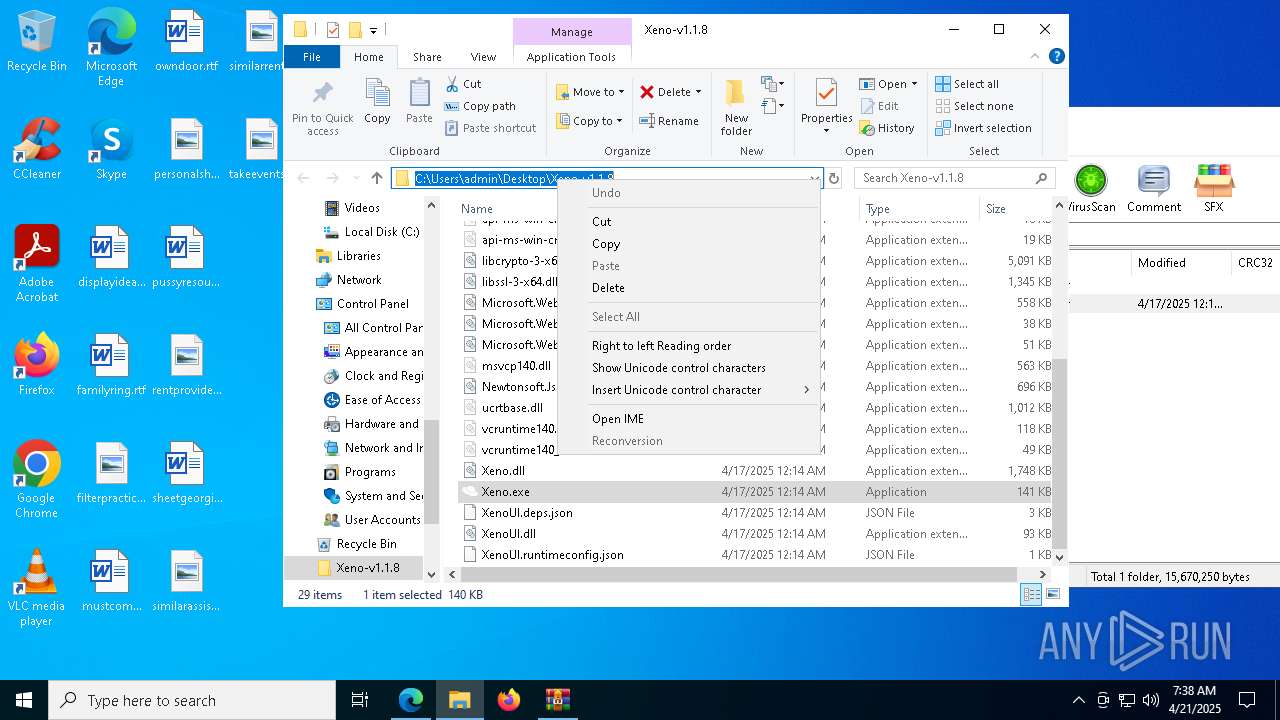Open the Recycle Bin desktop icon
The image size is (1280, 720).
(x=37, y=42)
